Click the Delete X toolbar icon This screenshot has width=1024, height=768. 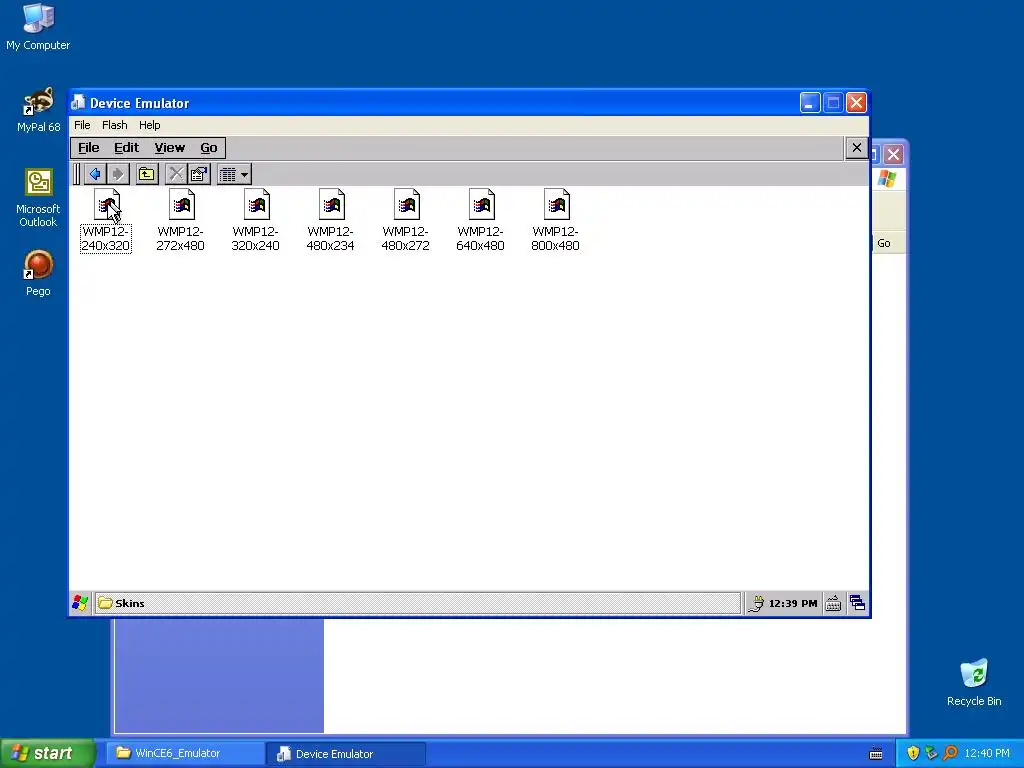pos(176,174)
